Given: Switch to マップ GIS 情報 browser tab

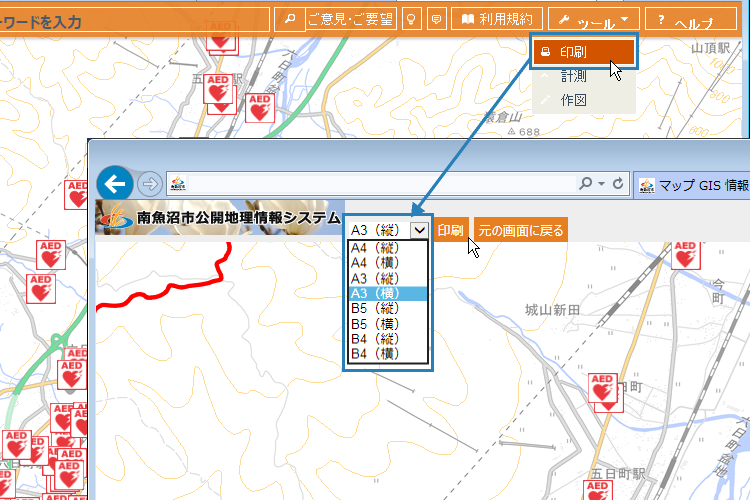Looking at the screenshot, I should (x=694, y=185).
